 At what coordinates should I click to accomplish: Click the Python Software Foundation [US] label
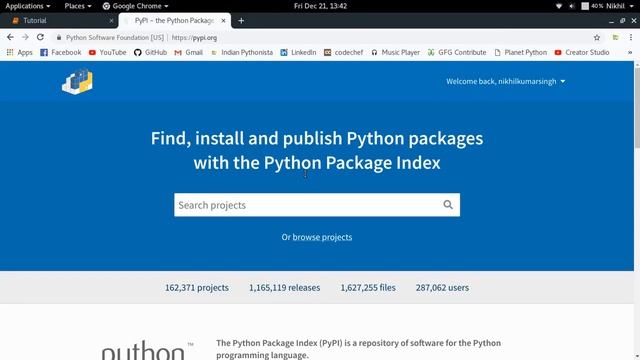pos(115,38)
